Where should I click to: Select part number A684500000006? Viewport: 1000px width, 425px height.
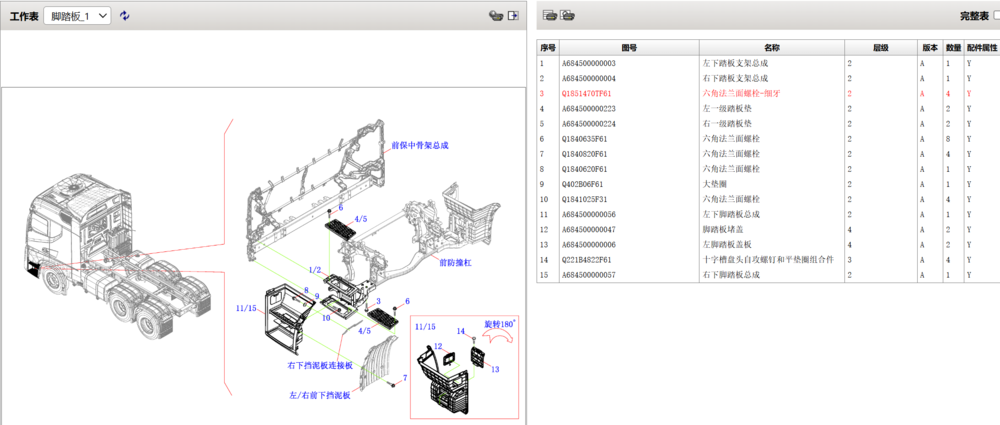point(589,244)
